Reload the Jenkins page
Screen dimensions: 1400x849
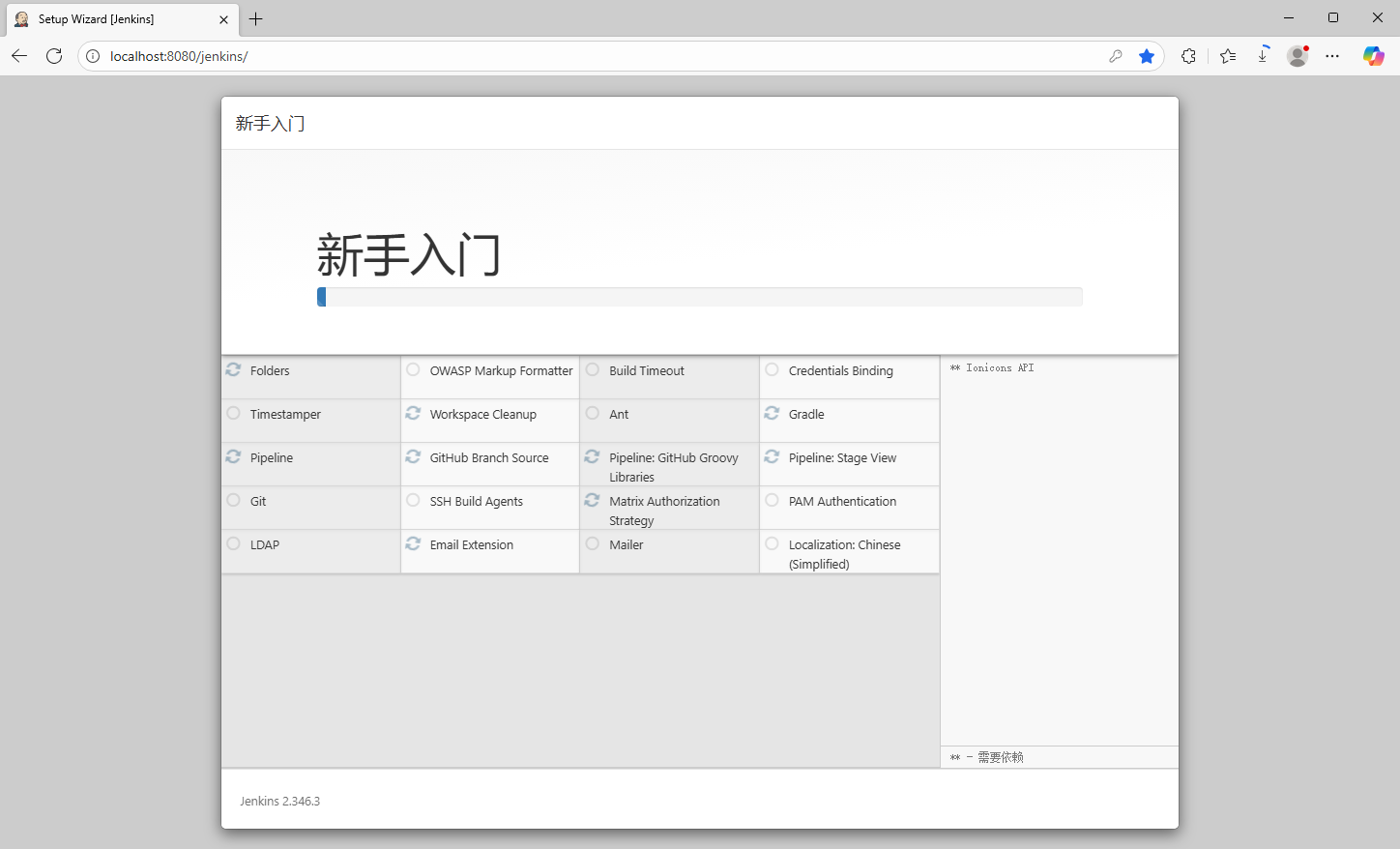pos(54,56)
